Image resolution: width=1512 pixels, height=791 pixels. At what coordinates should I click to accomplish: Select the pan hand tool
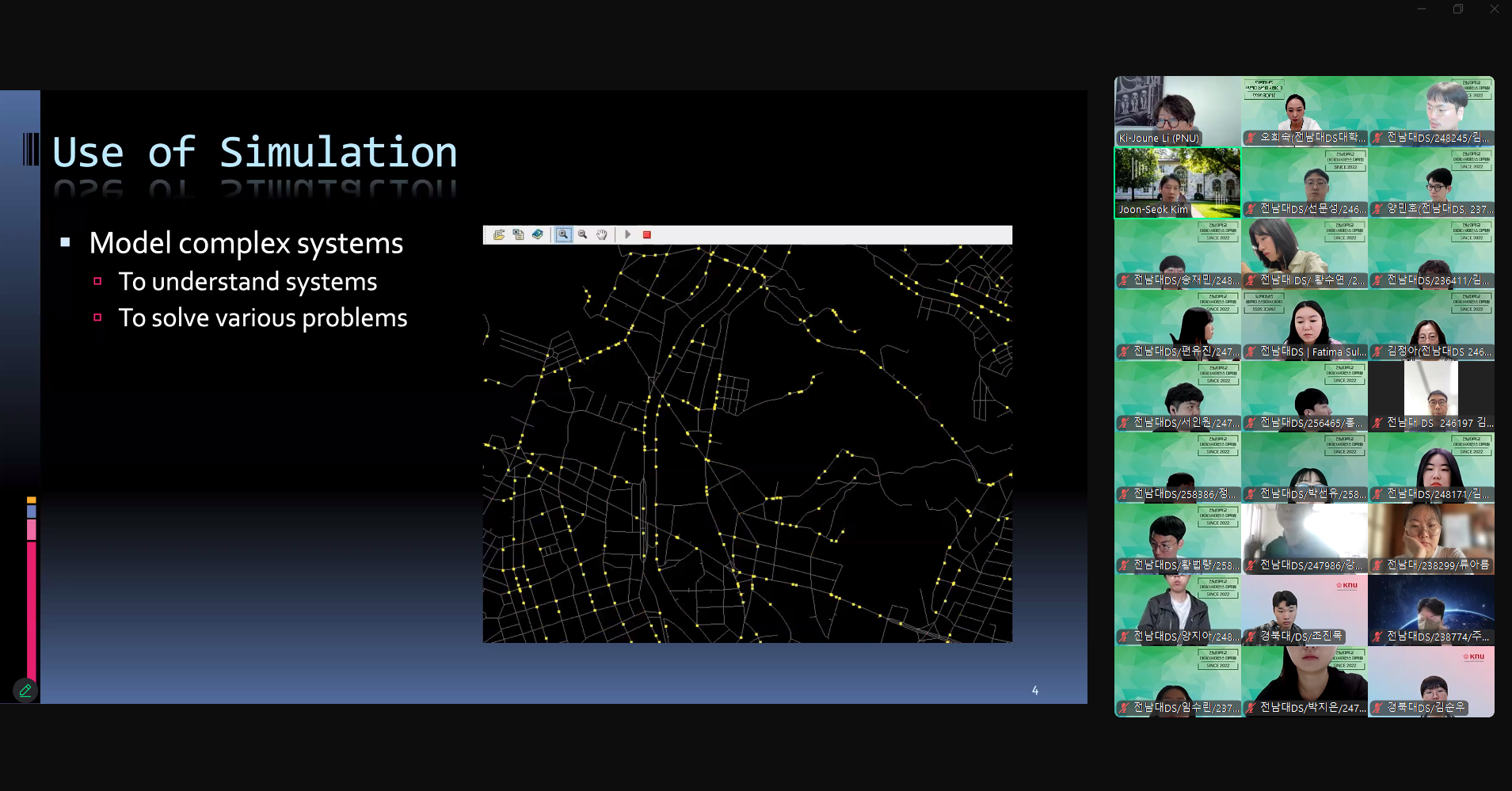click(602, 234)
